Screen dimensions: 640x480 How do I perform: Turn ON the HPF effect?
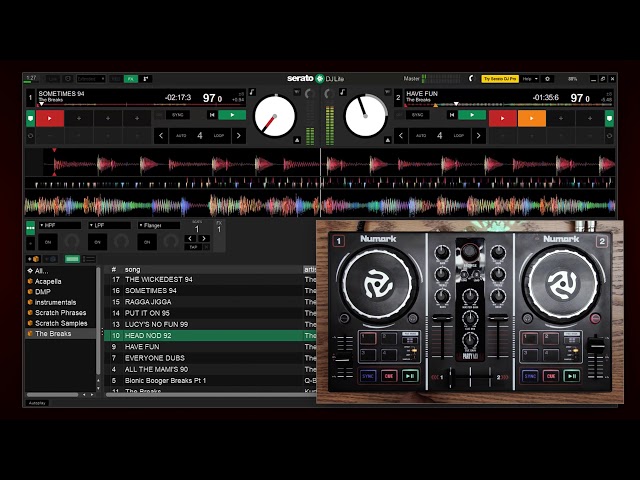click(48, 242)
